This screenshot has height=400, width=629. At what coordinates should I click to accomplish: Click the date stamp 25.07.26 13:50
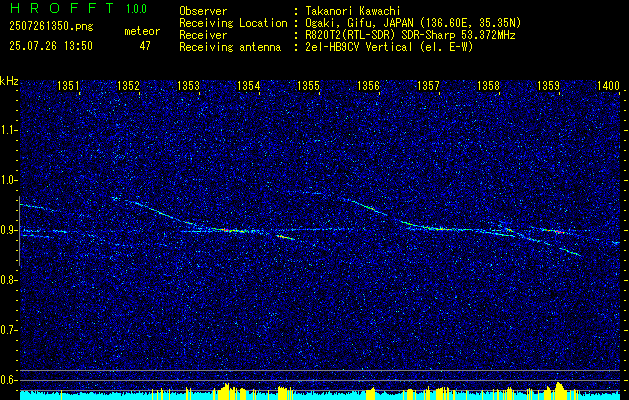pyautogui.click(x=51, y=46)
